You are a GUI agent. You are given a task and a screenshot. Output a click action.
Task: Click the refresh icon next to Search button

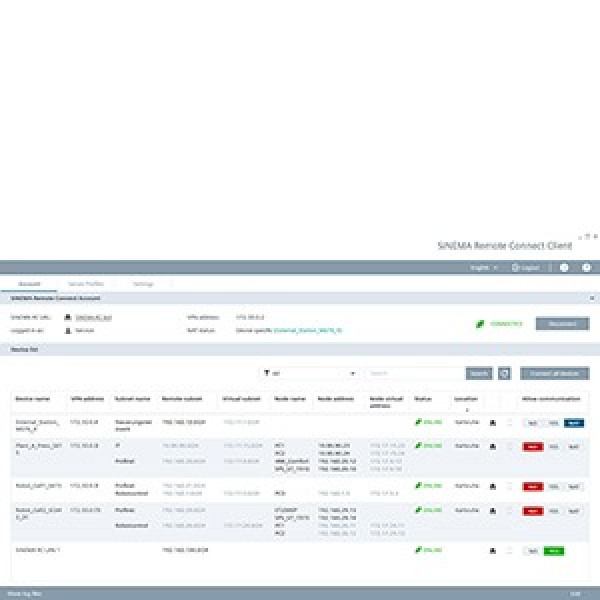(x=504, y=373)
